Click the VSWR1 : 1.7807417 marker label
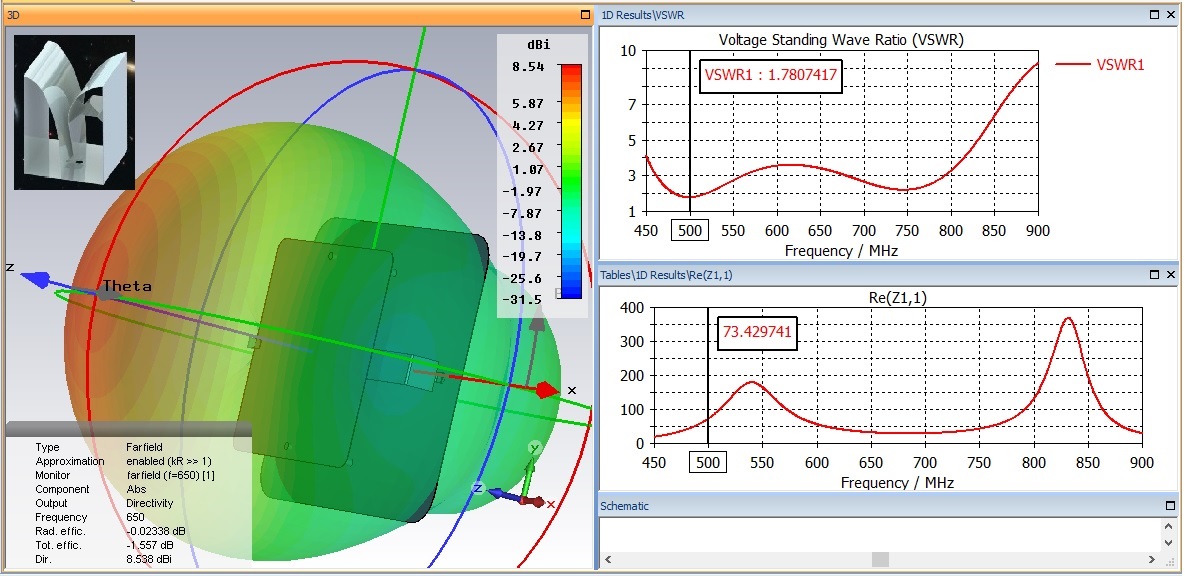 (x=770, y=74)
